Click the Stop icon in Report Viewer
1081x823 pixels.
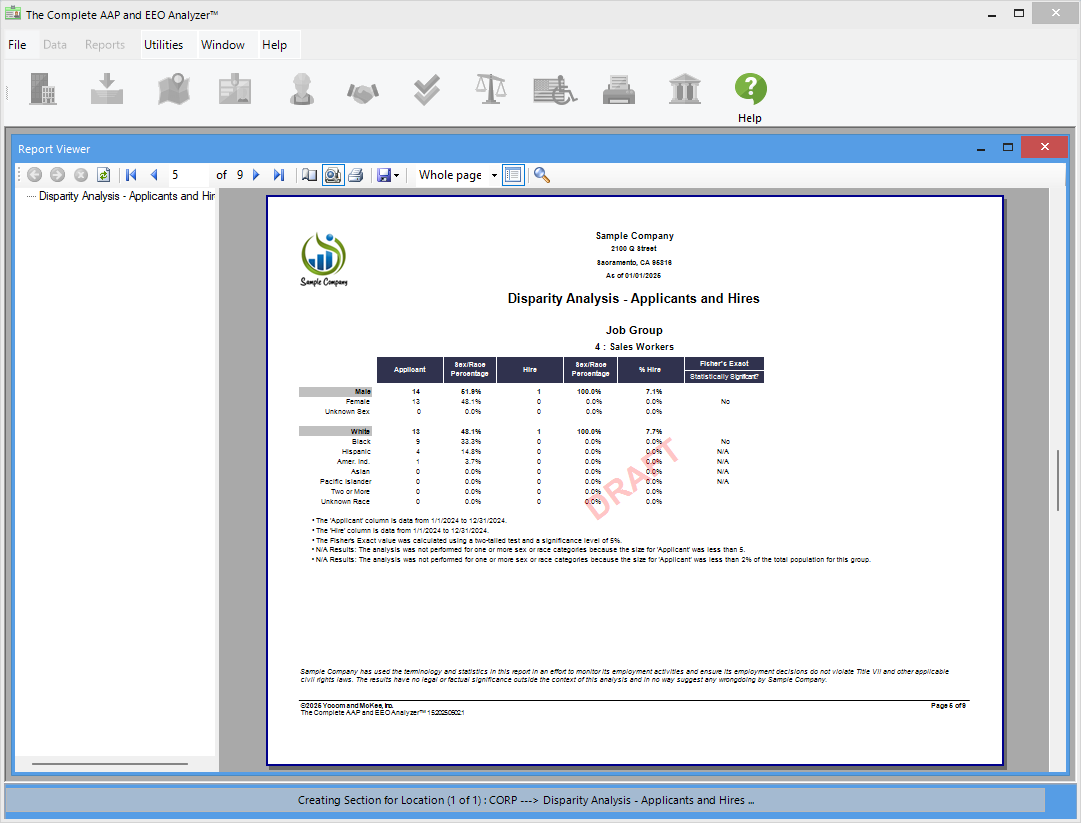pos(81,175)
